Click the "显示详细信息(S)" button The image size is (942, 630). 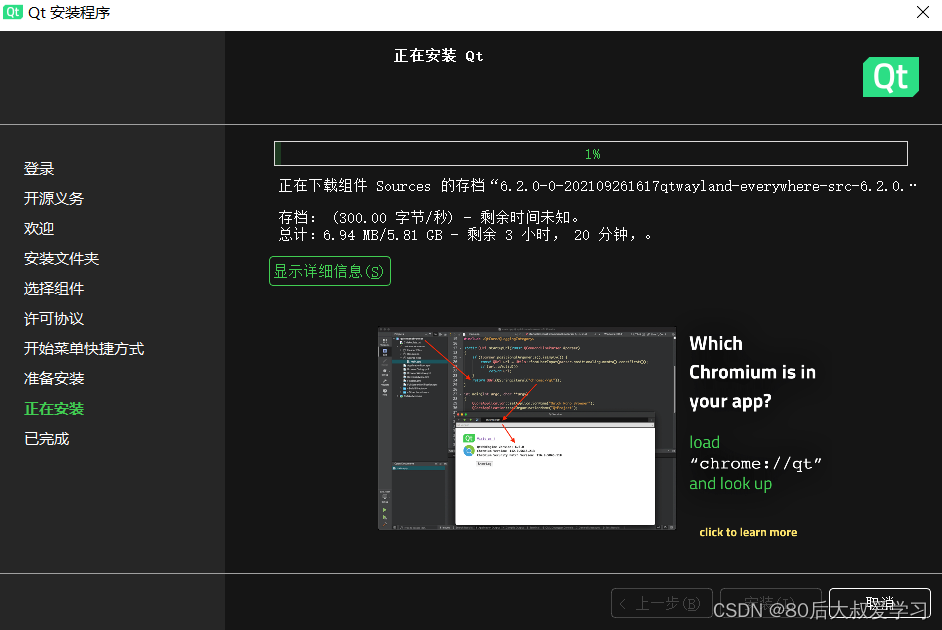[x=329, y=271]
